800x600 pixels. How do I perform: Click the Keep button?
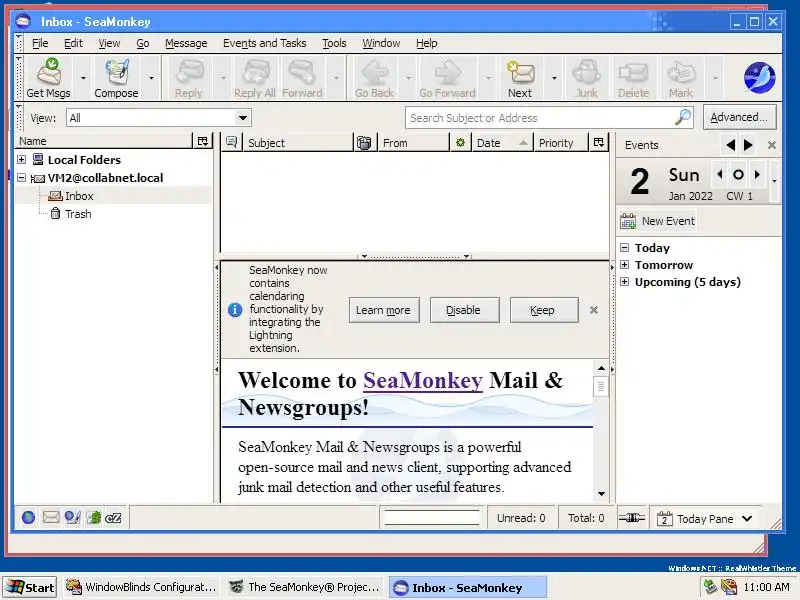pos(543,310)
